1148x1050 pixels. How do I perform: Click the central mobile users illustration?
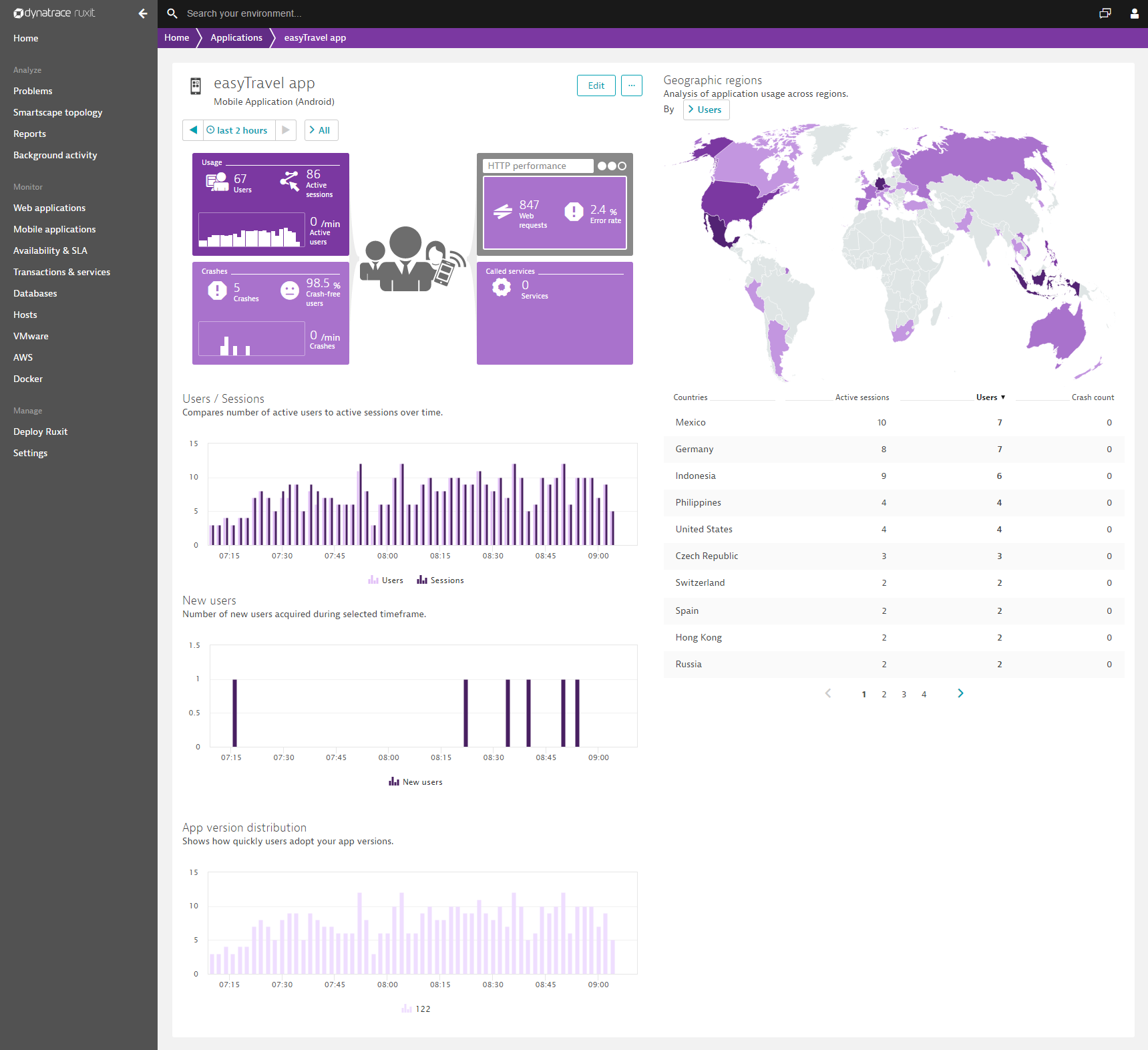pyautogui.click(x=412, y=258)
